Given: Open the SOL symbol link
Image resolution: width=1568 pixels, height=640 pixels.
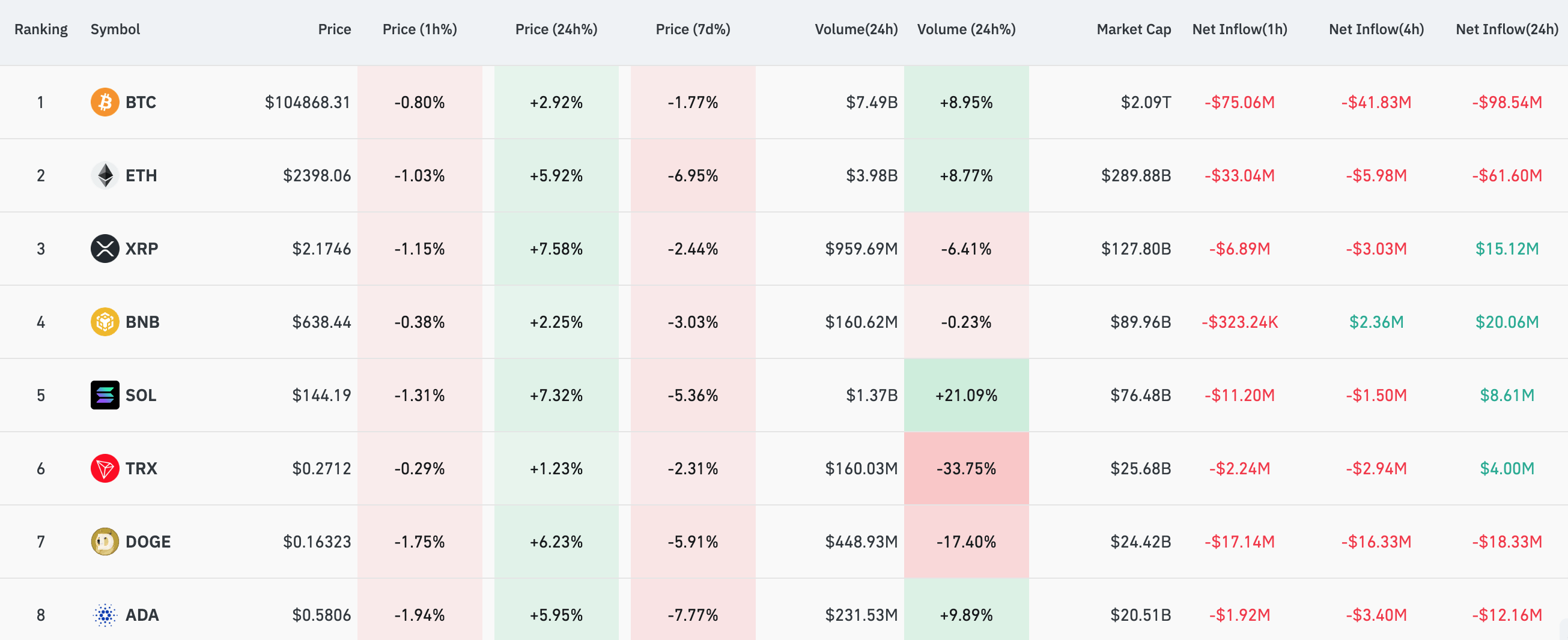Looking at the screenshot, I should pyautogui.click(x=141, y=396).
